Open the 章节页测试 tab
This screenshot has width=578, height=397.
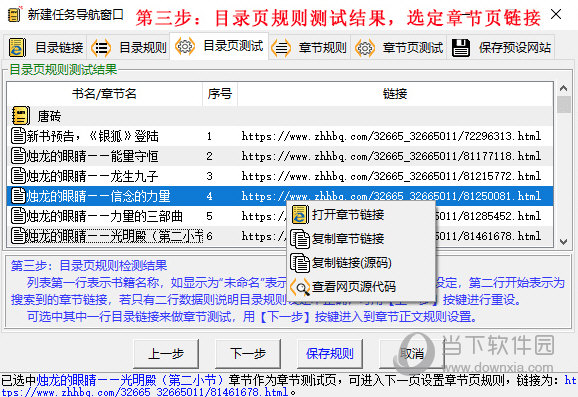399,48
